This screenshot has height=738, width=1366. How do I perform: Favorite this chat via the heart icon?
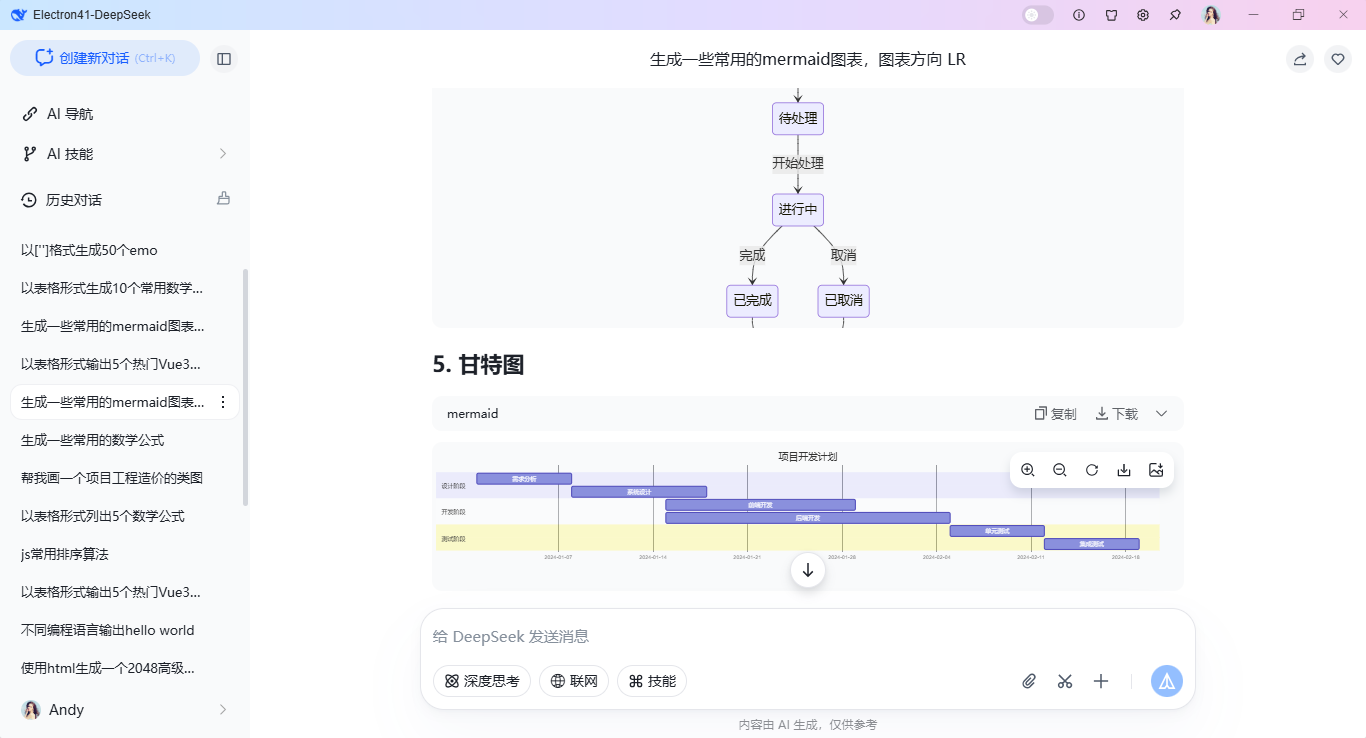point(1337,59)
